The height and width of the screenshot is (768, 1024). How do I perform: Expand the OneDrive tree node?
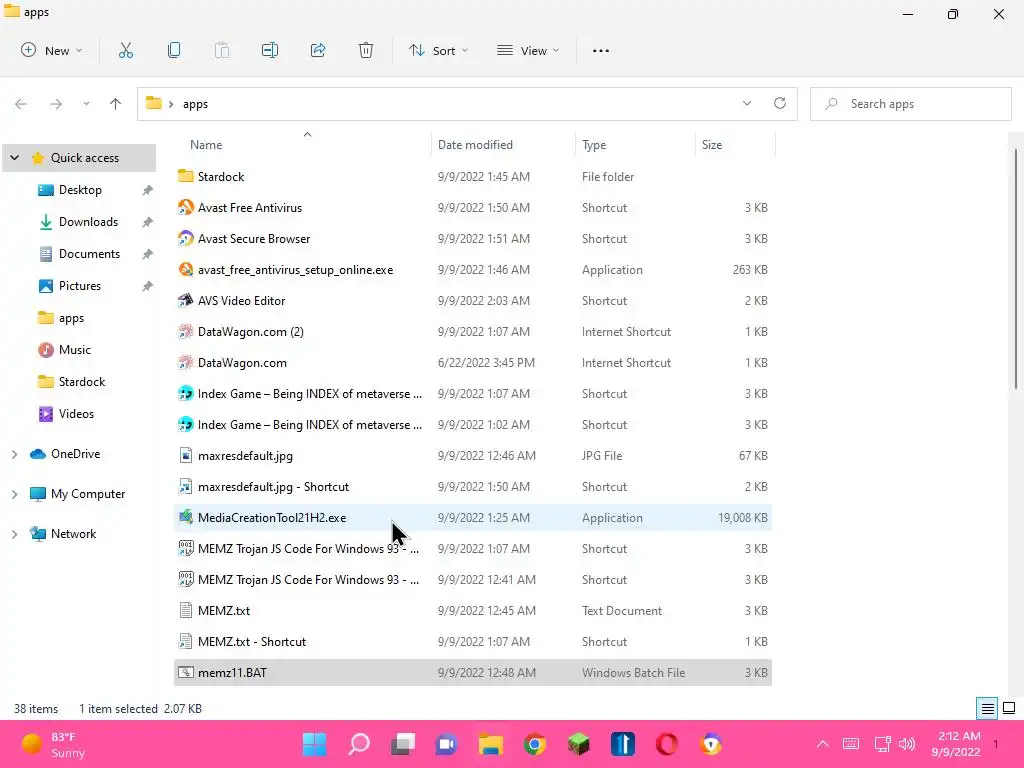tap(14, 454)
